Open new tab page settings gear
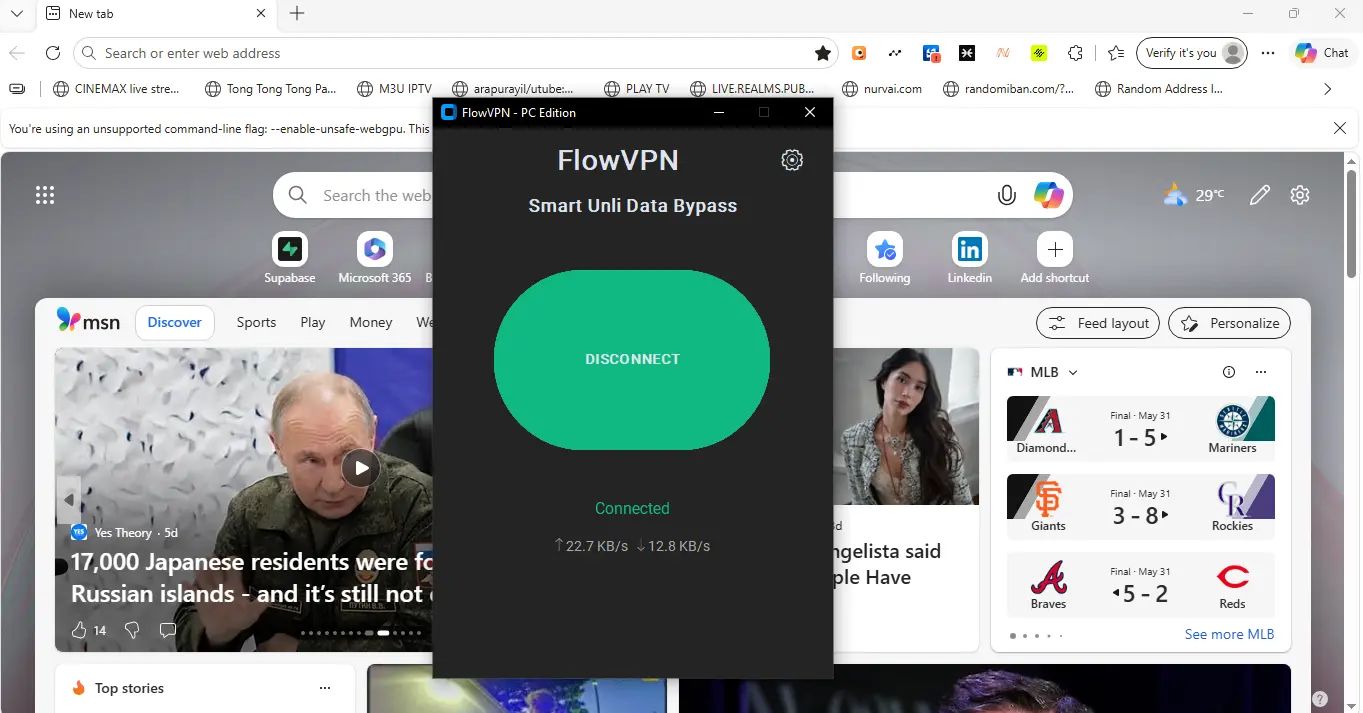The width and height of the screenshot is (1363, 713). coord(1300,195)
